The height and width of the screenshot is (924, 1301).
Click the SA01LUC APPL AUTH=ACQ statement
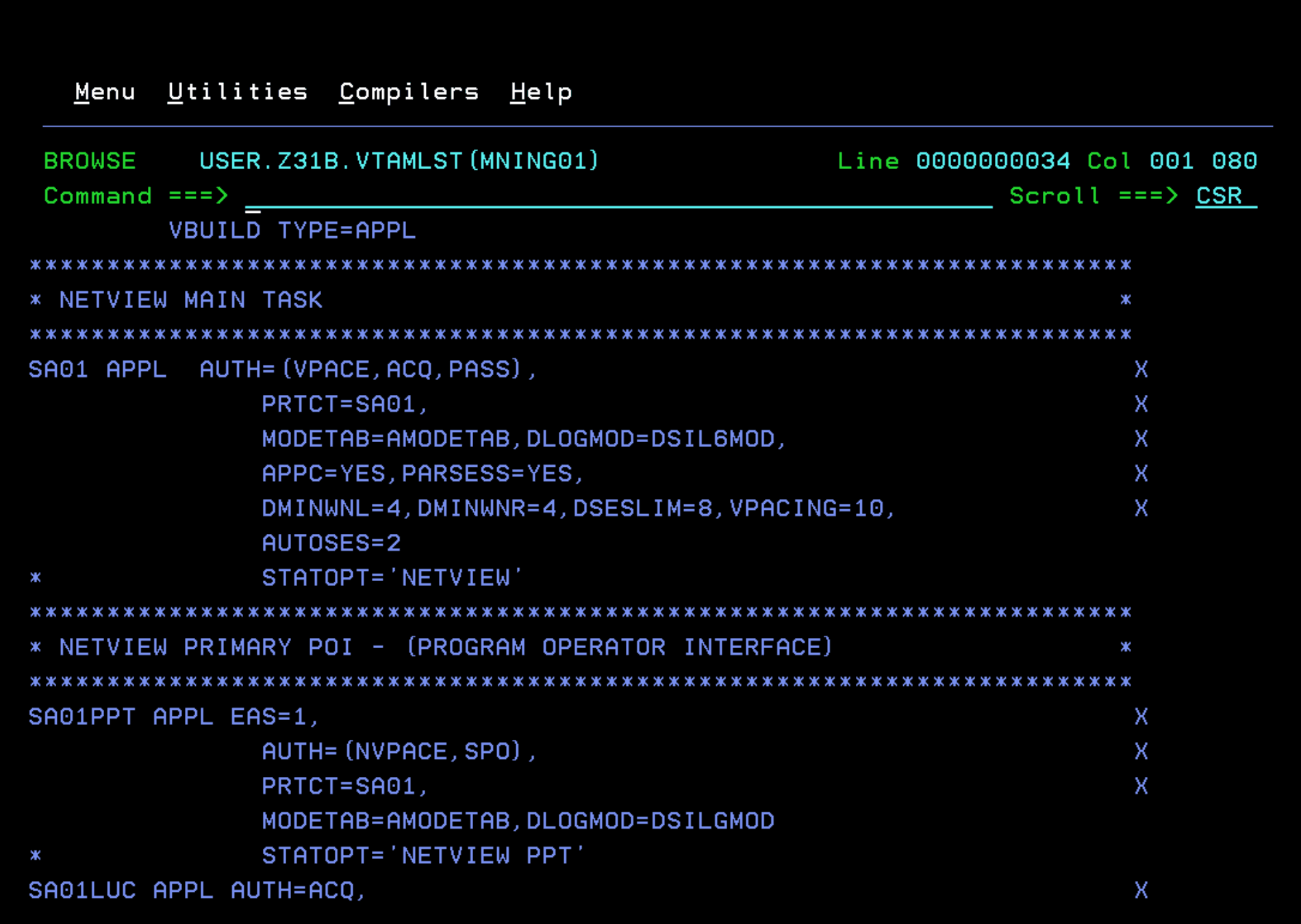tap(197, 890)
